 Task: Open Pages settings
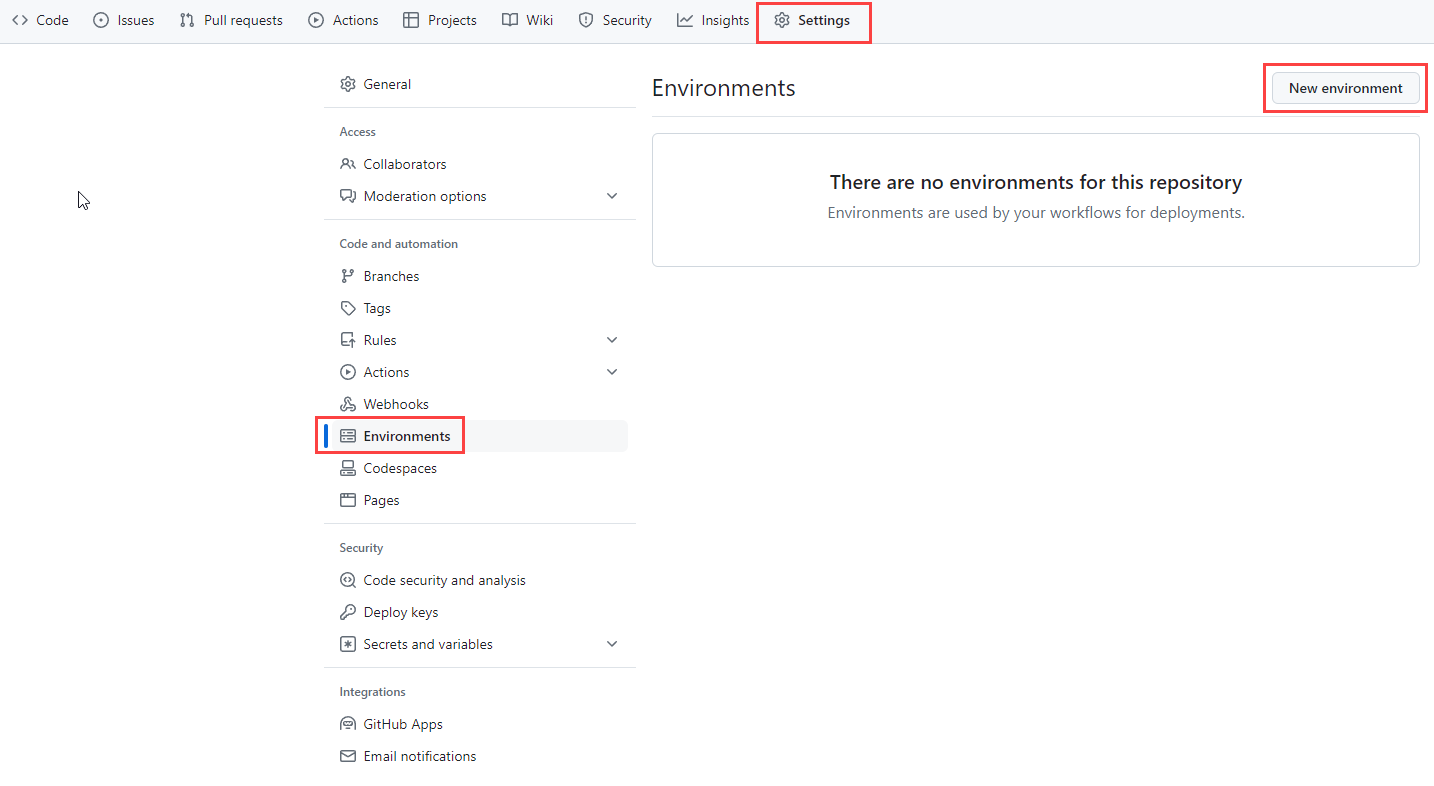[476, 500]
